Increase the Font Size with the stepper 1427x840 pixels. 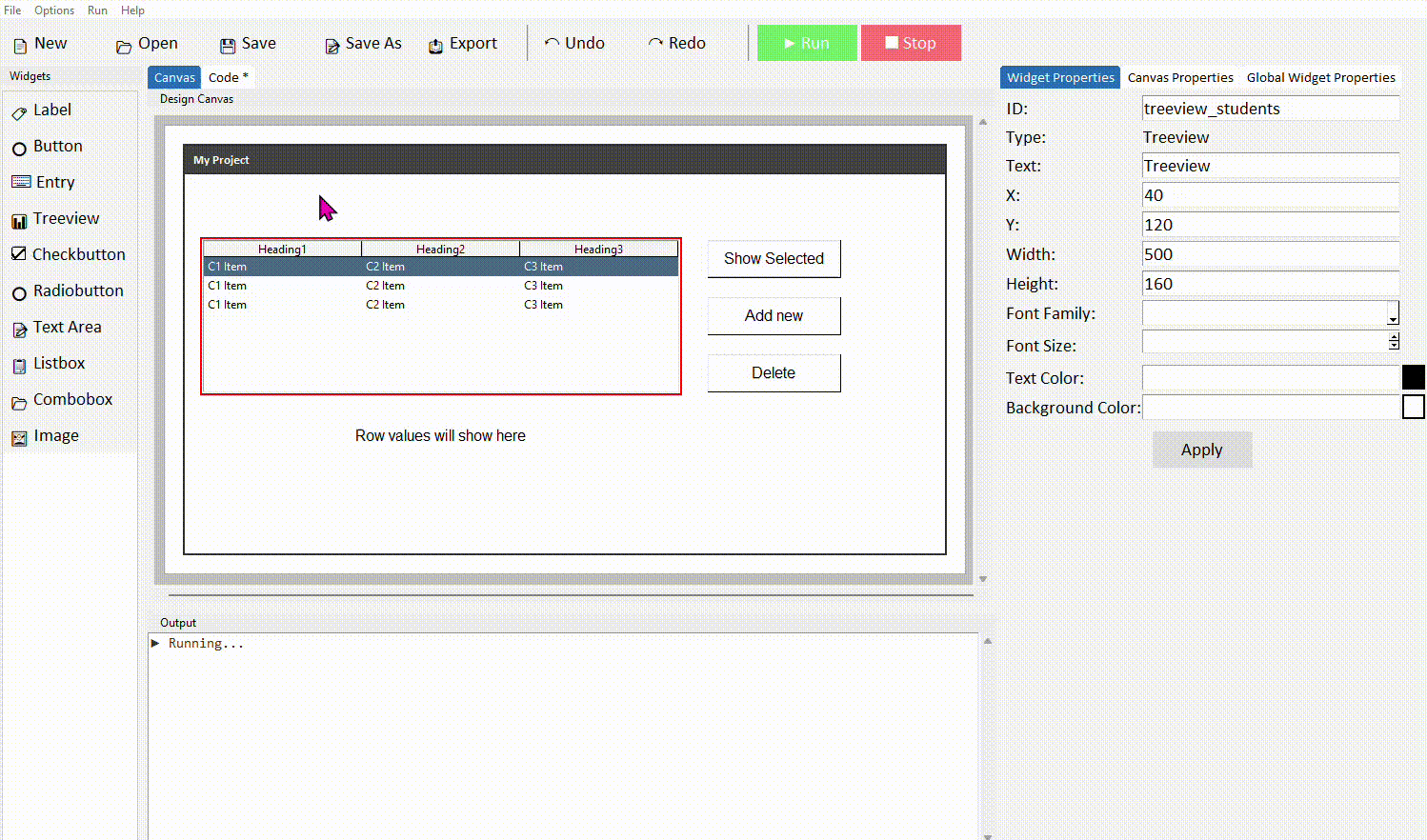tap(1394, 337)
